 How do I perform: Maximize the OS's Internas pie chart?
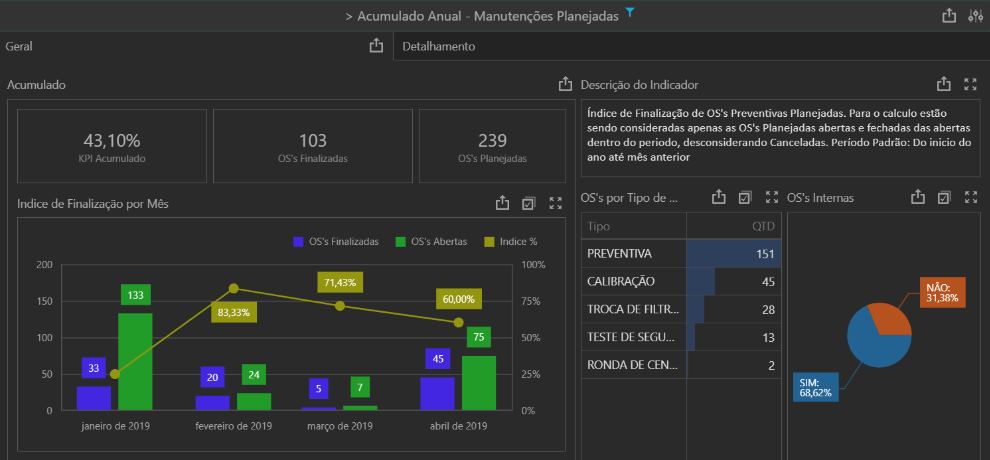pyautogui.click(x=969, y=197)
